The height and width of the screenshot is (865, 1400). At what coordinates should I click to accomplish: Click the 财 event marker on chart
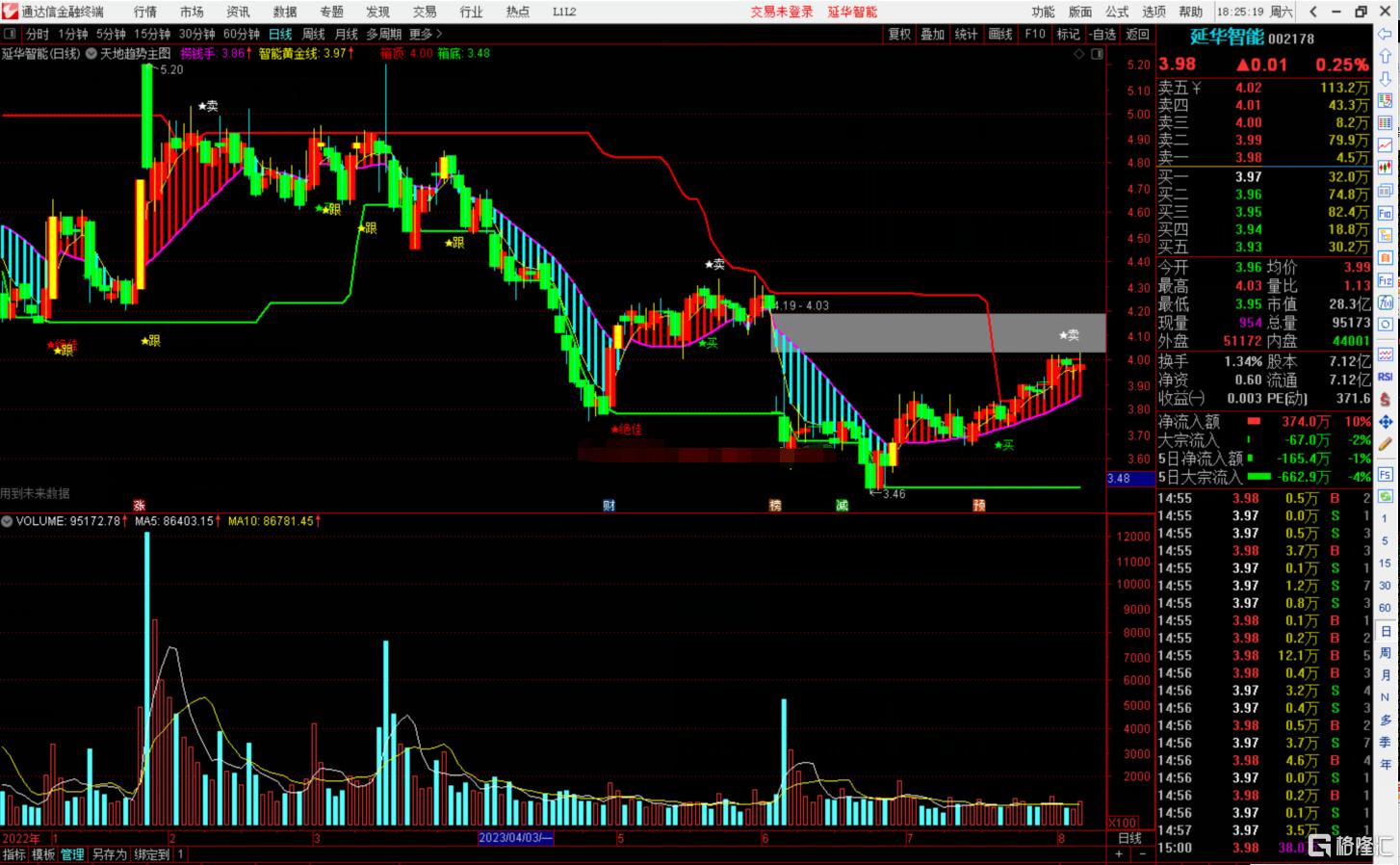point(609,505)
